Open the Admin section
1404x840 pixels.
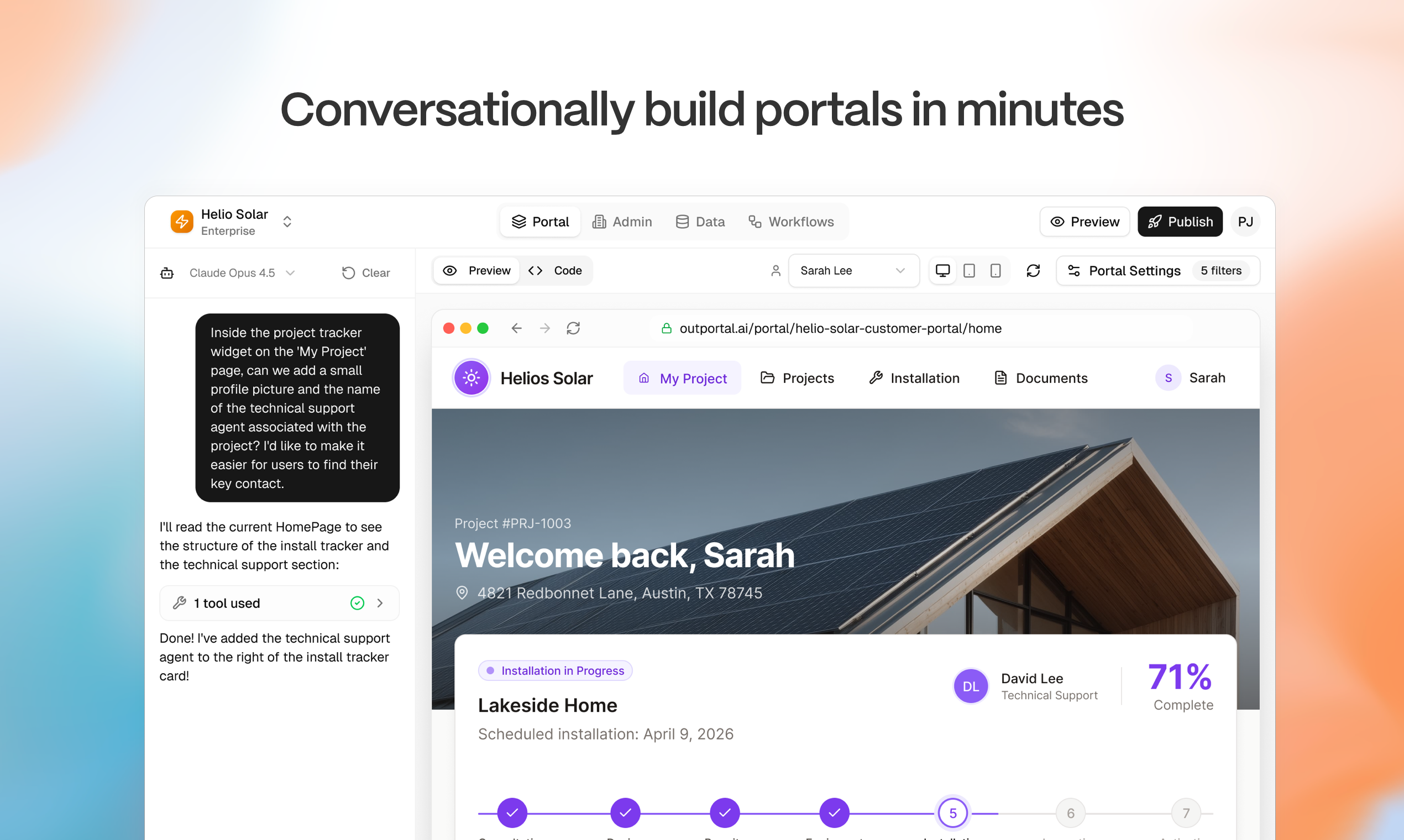[x=623, y=221]
